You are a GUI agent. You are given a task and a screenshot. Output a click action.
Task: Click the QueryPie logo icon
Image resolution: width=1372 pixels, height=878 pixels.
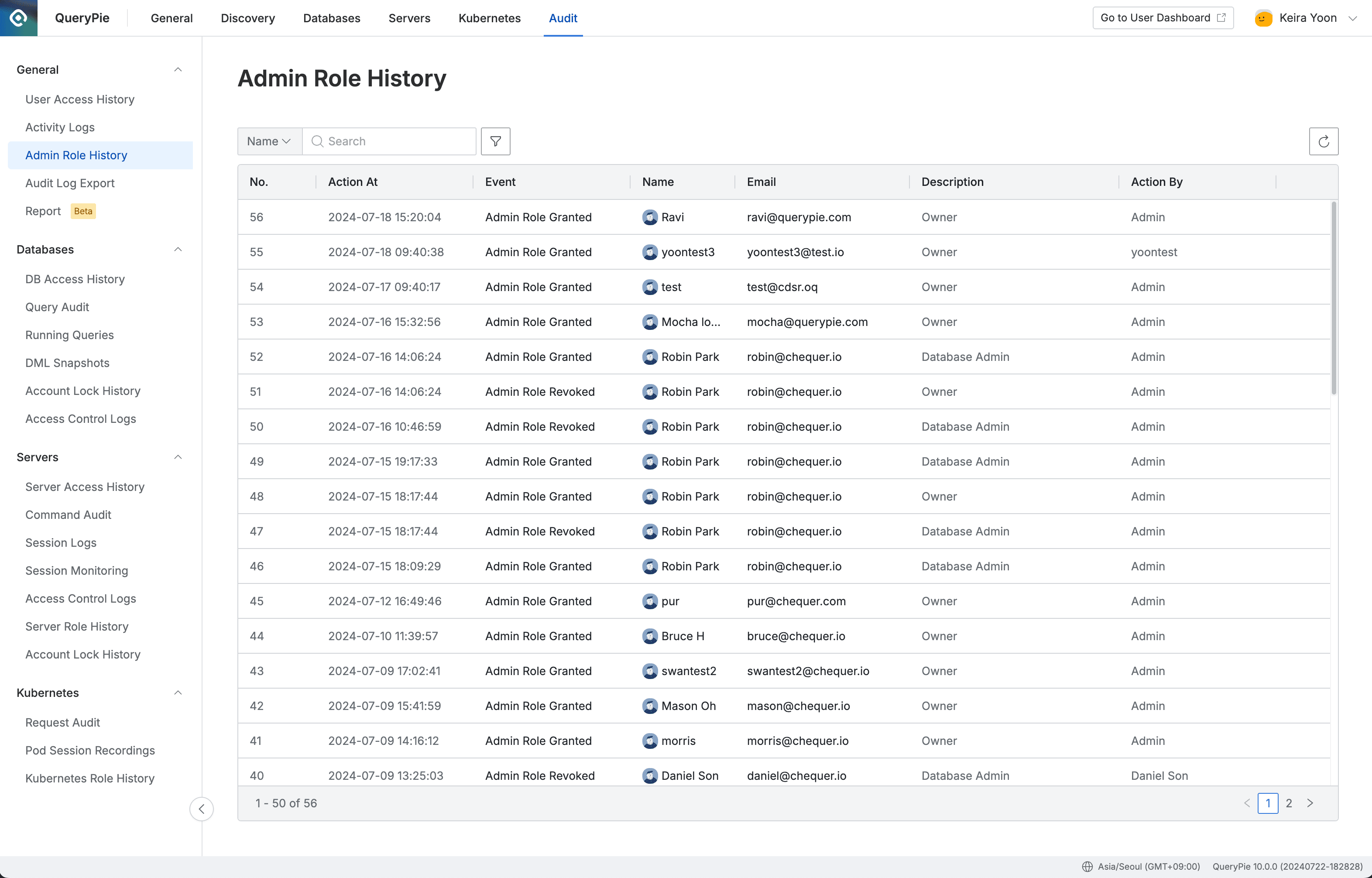tap(18, 18)
